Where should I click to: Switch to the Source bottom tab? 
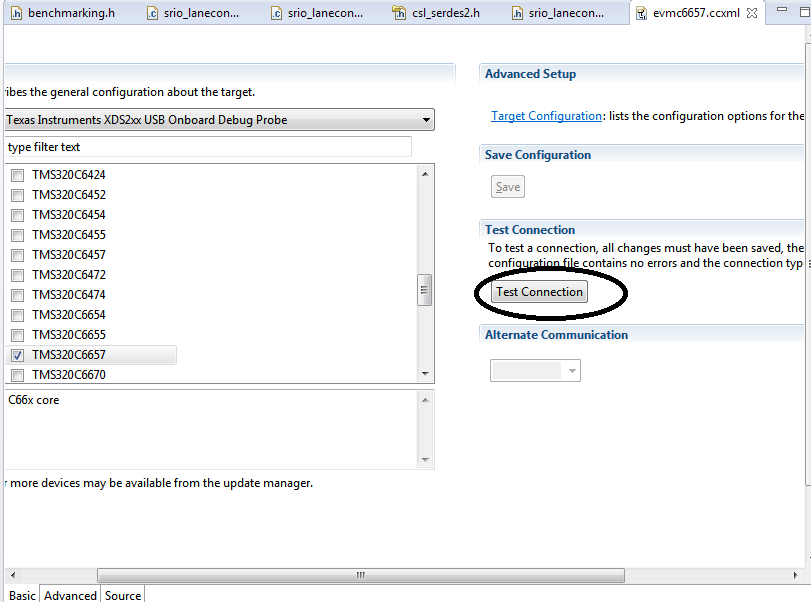pyautogui.click(x=123, y=595)
